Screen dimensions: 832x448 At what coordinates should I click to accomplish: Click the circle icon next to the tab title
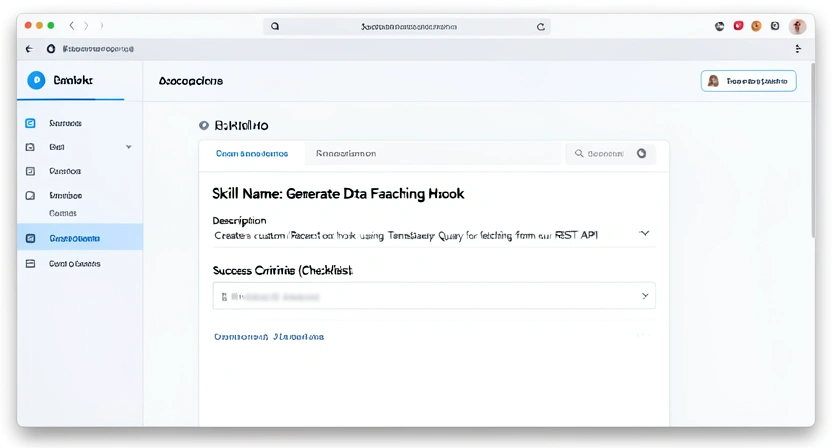(x=51, y=49)
